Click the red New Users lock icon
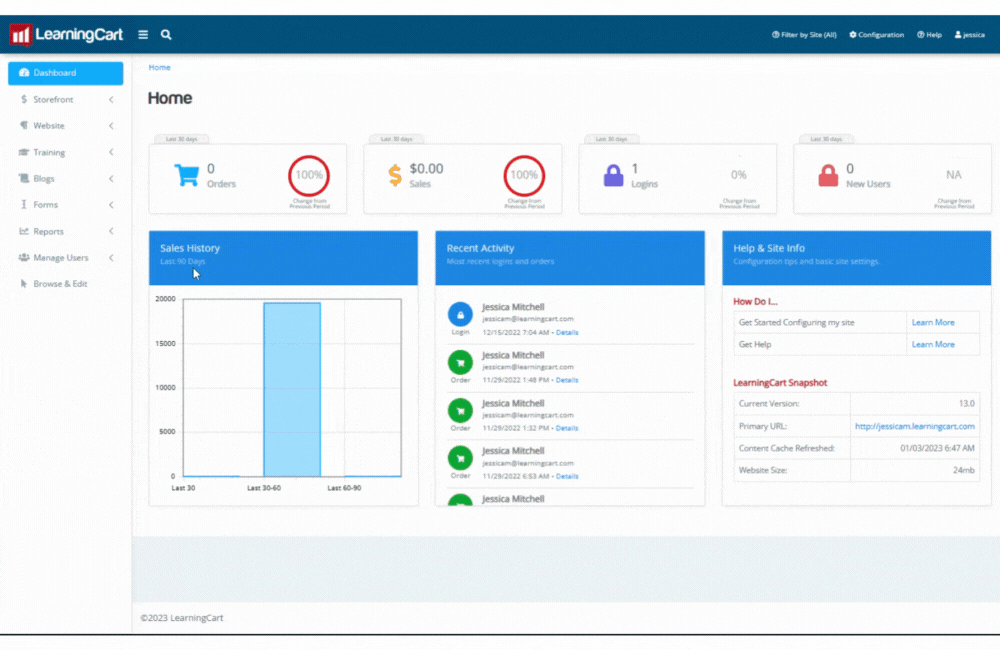This screenshot has height=650, width=1000. pyautogui.click(x=828, y=175)
